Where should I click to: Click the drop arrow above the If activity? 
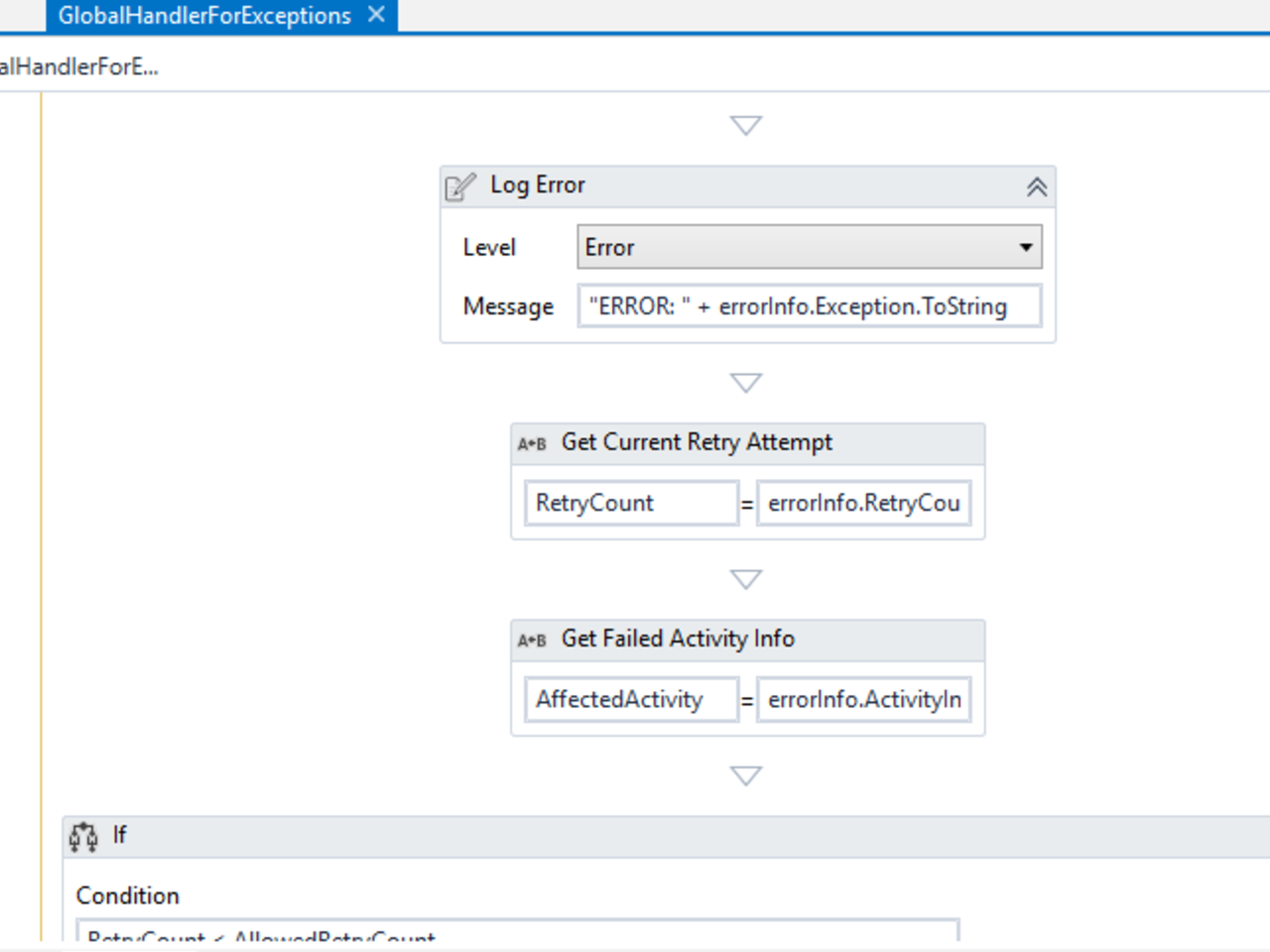[x=746, y=775]
